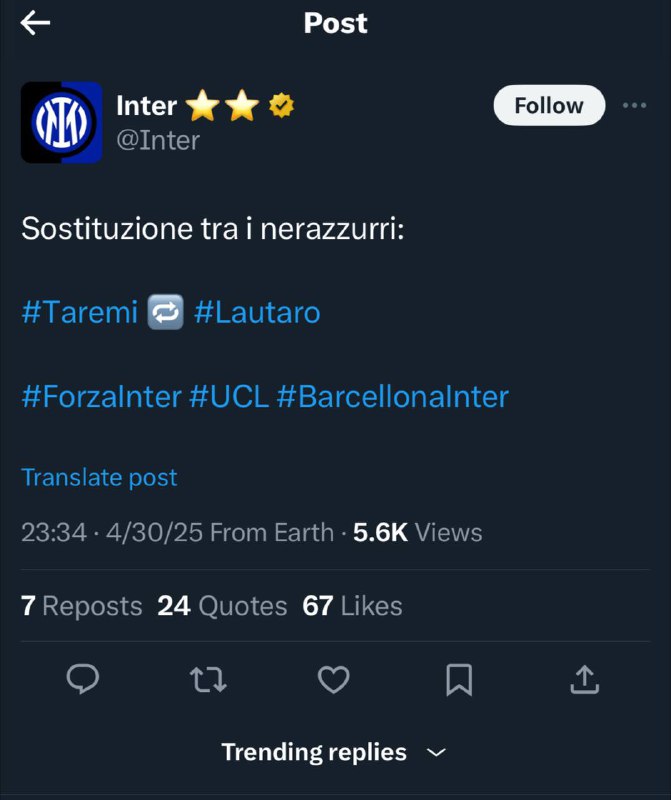Open Inter's profile picture
The image size is (671, 800).
coord(61,122)
